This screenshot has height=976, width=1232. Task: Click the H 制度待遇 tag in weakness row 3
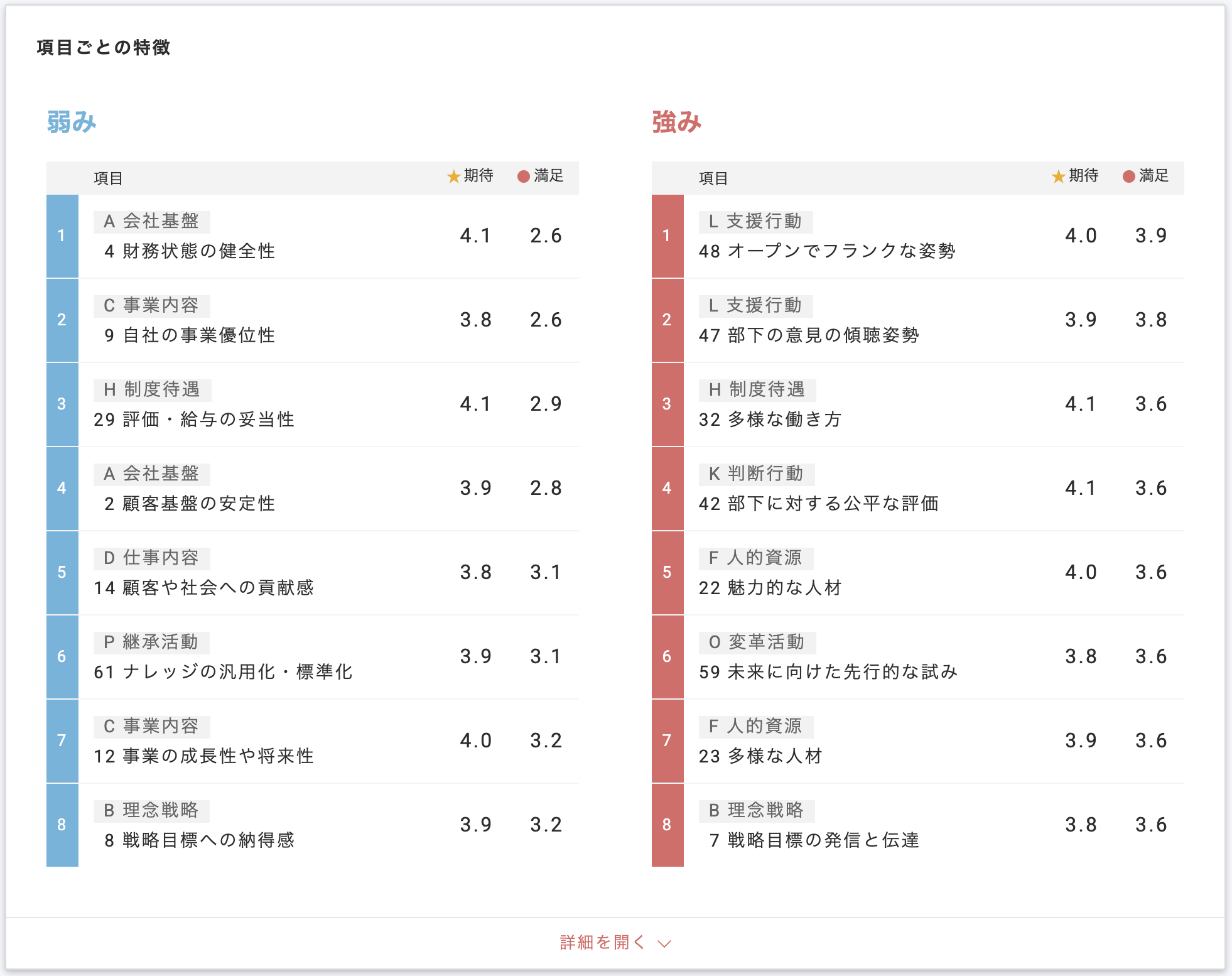(x=152, y=390)
